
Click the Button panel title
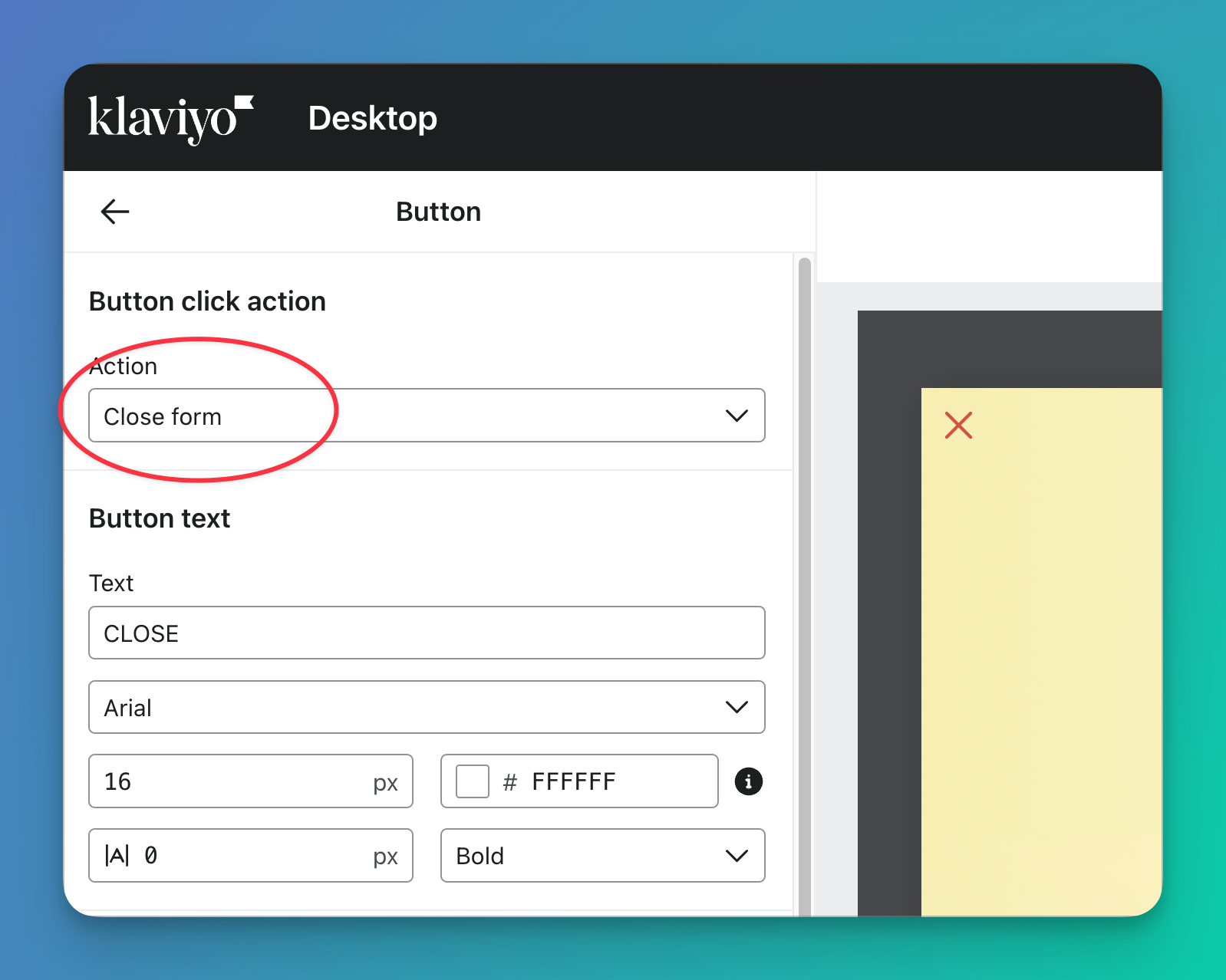(x=438, y=212)
